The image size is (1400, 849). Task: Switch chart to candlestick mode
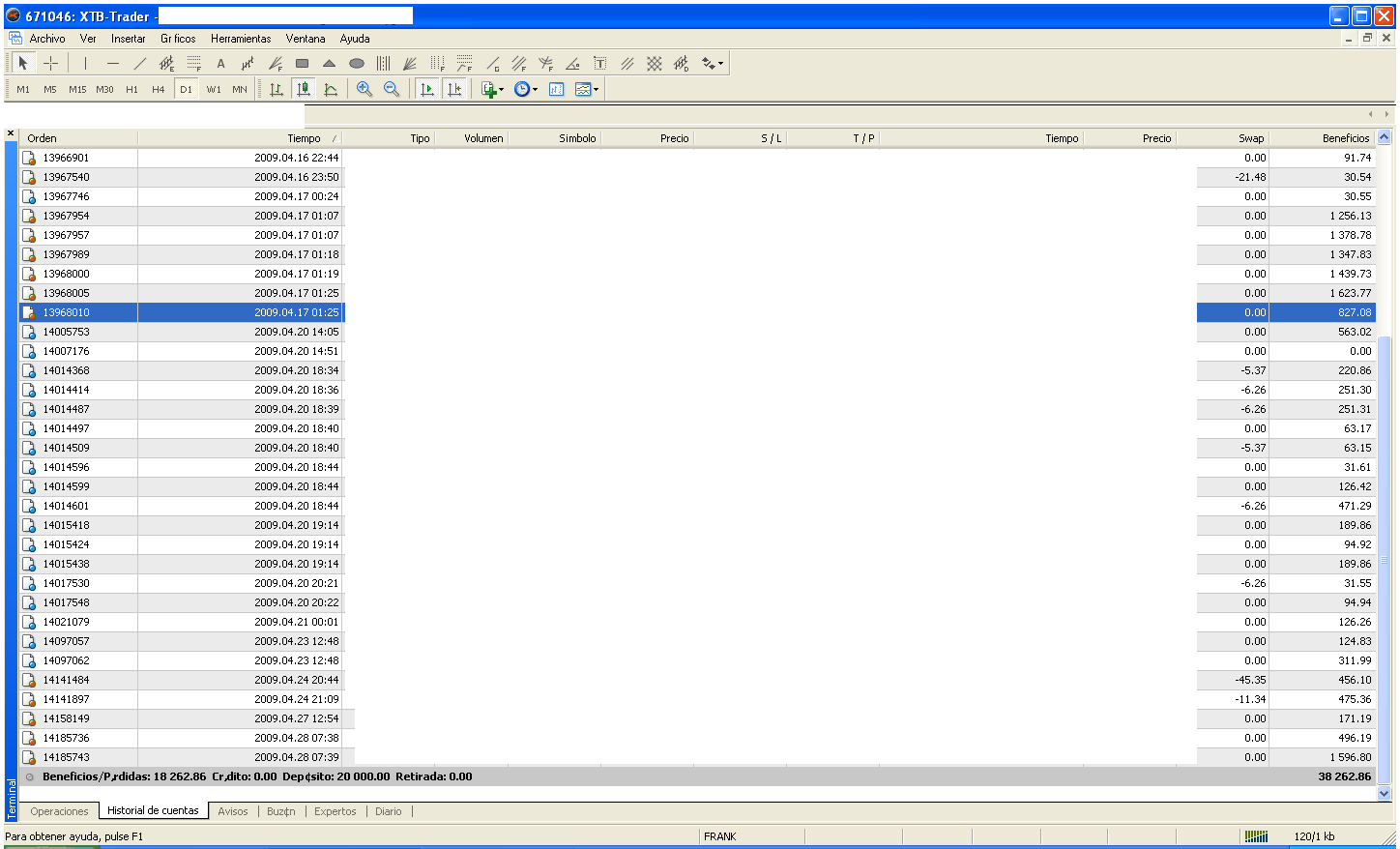tap(304, 89)
